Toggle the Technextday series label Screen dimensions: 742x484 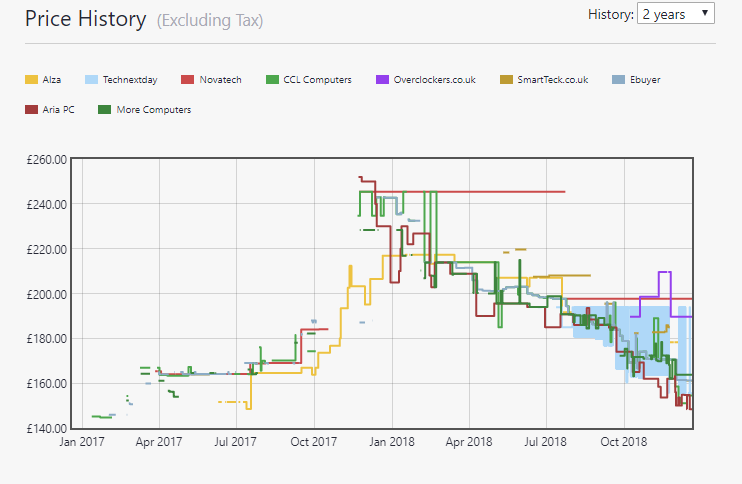tap(130, 80)
